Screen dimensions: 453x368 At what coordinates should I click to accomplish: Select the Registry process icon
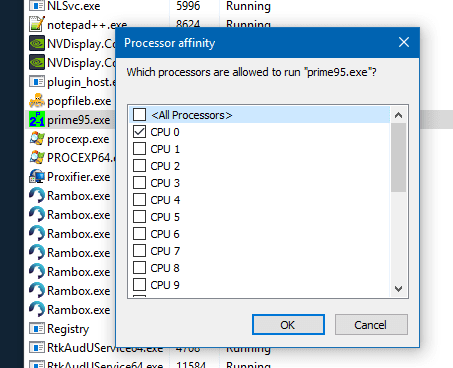point(37,329)
